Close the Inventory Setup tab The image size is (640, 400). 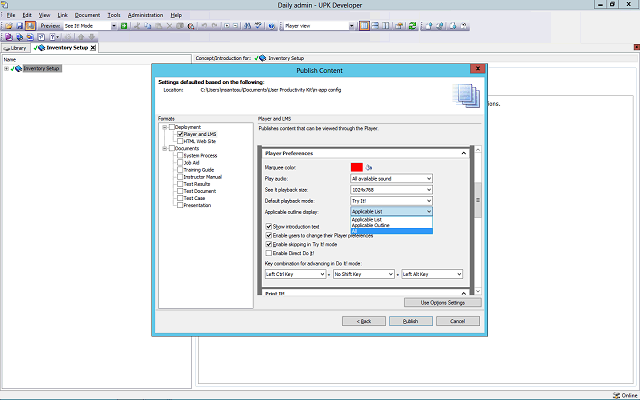point(93,48)
